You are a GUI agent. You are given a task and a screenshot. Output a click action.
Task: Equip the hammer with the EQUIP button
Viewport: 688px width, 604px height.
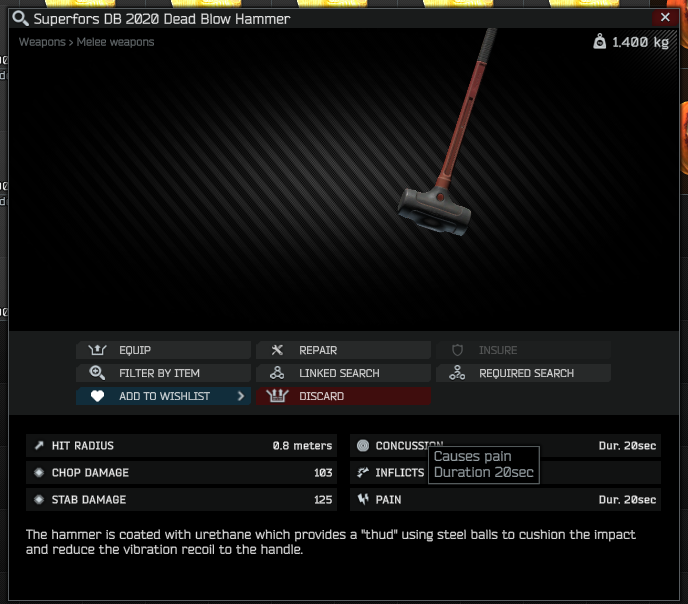[x=163, y=350]
